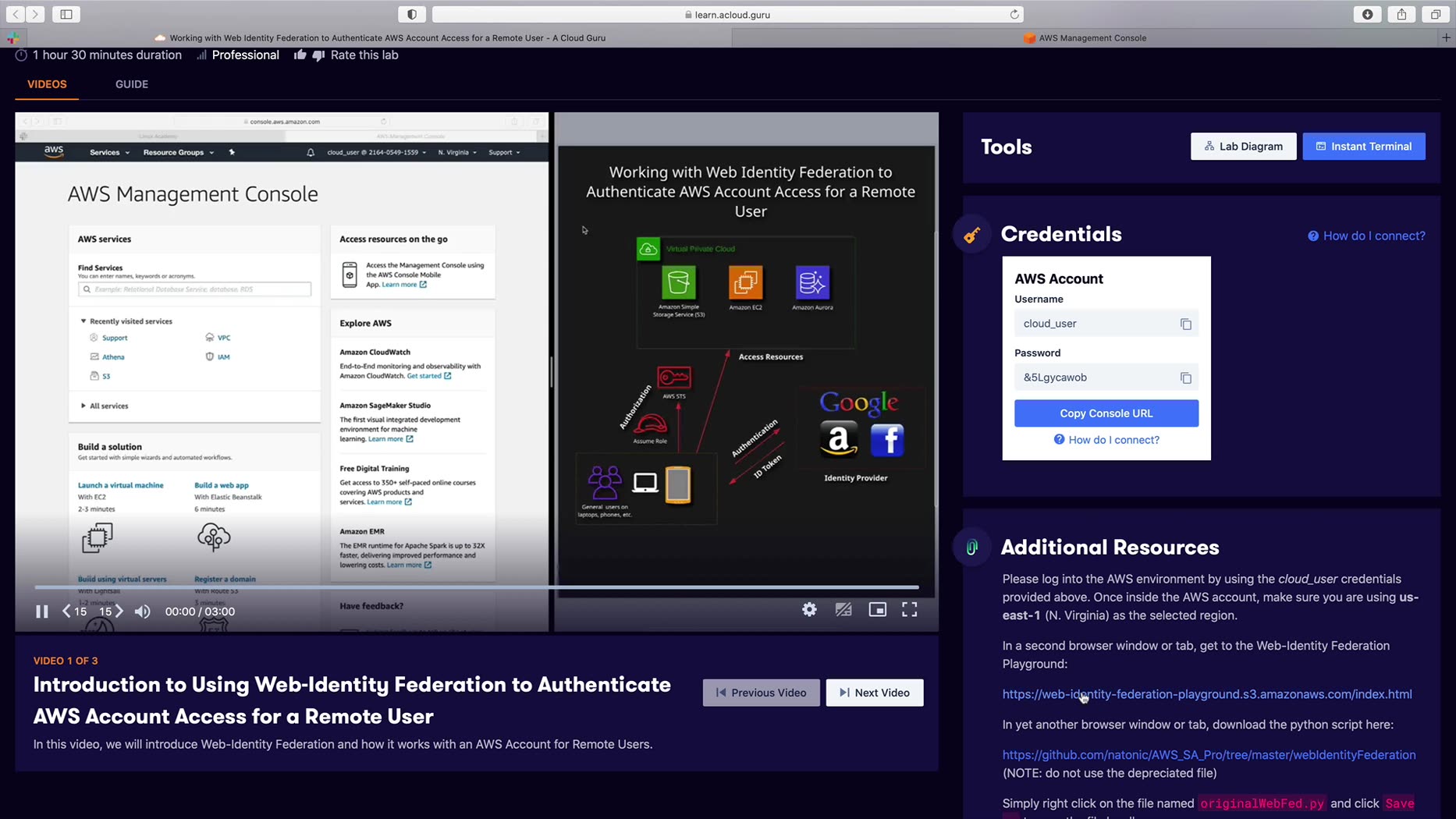The height and width of the screenshot is (819, 1456).
Task: Open Services dropdown in the video's AWS console
Action: 109,152
